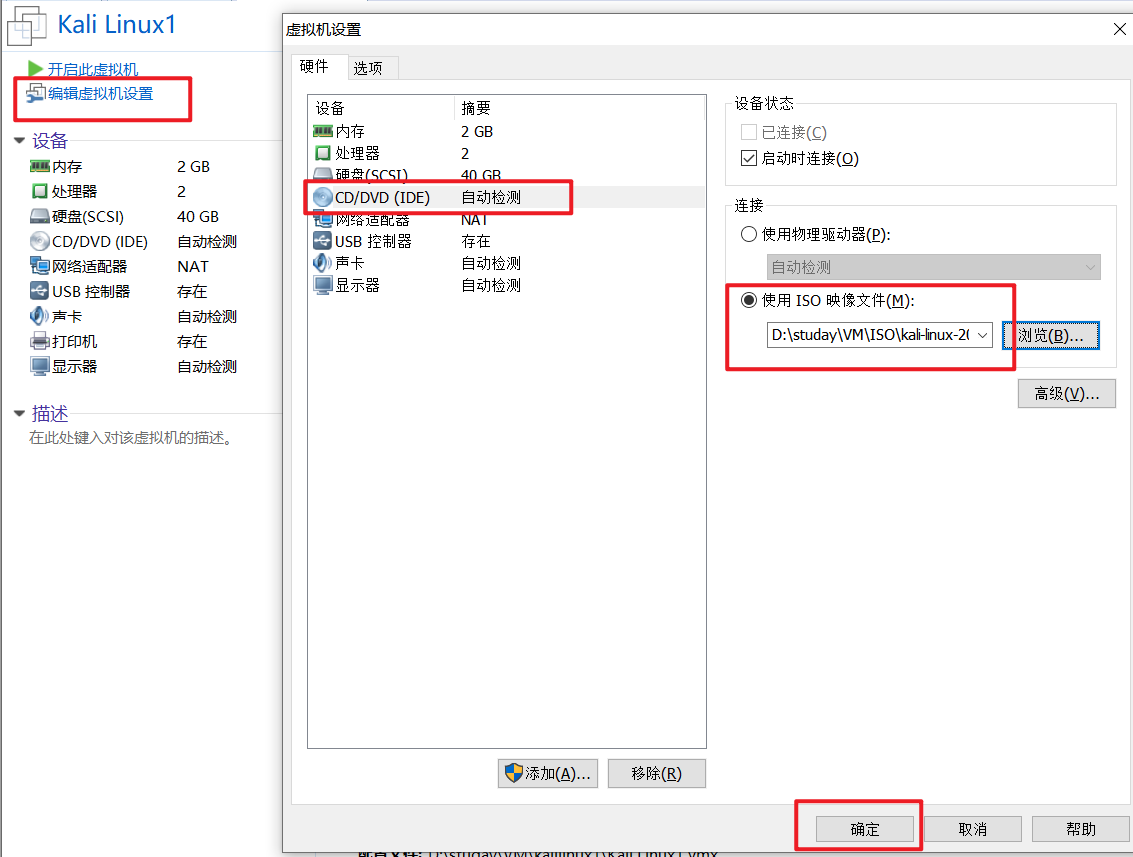Click the 帮助 help button

click(x=1081, y=829)
